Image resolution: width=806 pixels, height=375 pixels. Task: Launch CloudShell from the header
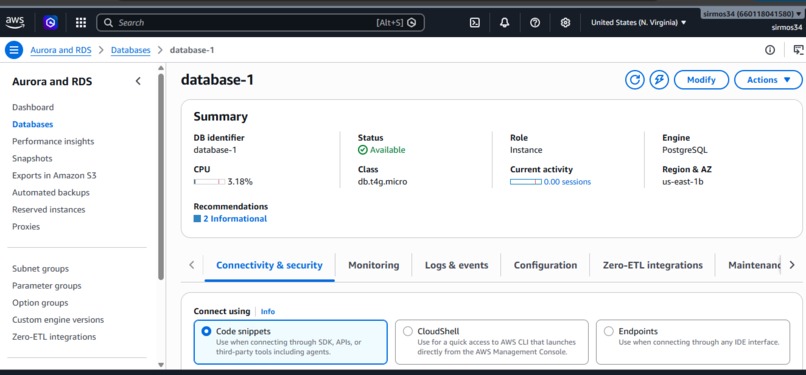click(475, 23)
